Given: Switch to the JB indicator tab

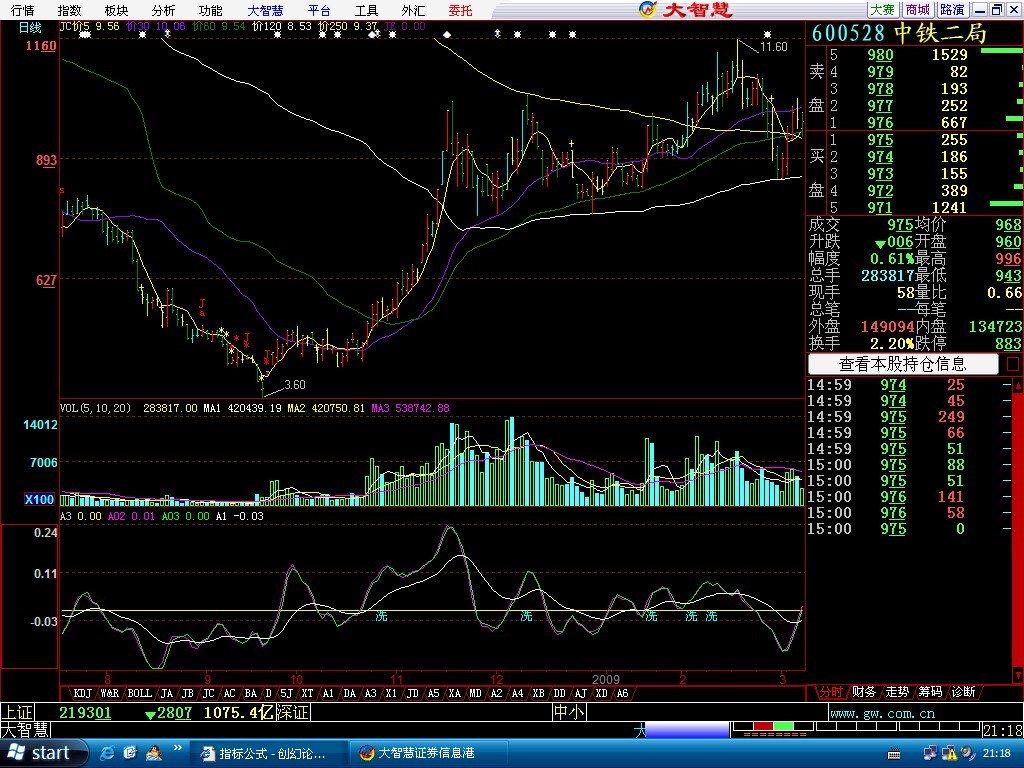Looking at the screenshot, I should tap(187, 693).
